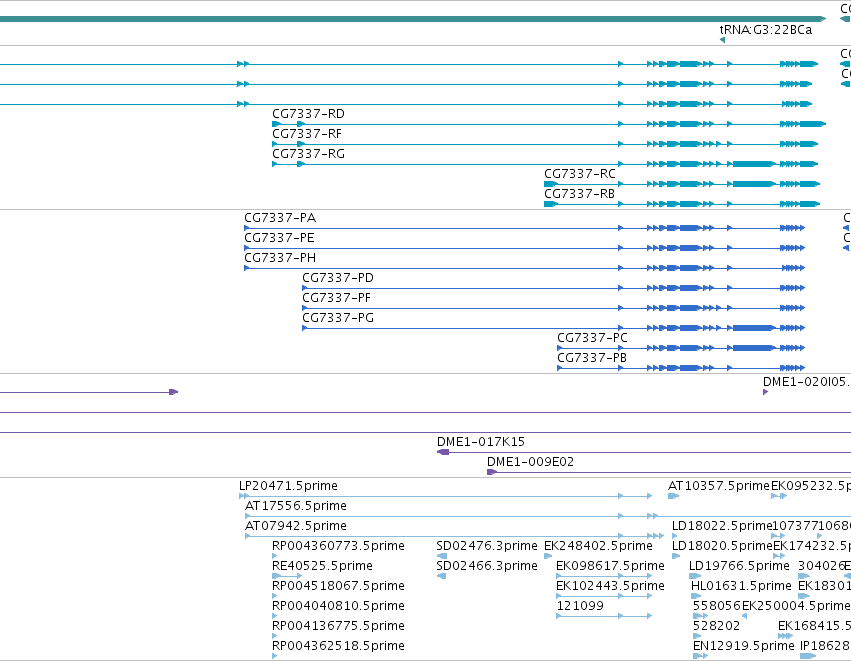851x661 pixels.
Task: Select EST SD02476.3prime
Action: 487,546
